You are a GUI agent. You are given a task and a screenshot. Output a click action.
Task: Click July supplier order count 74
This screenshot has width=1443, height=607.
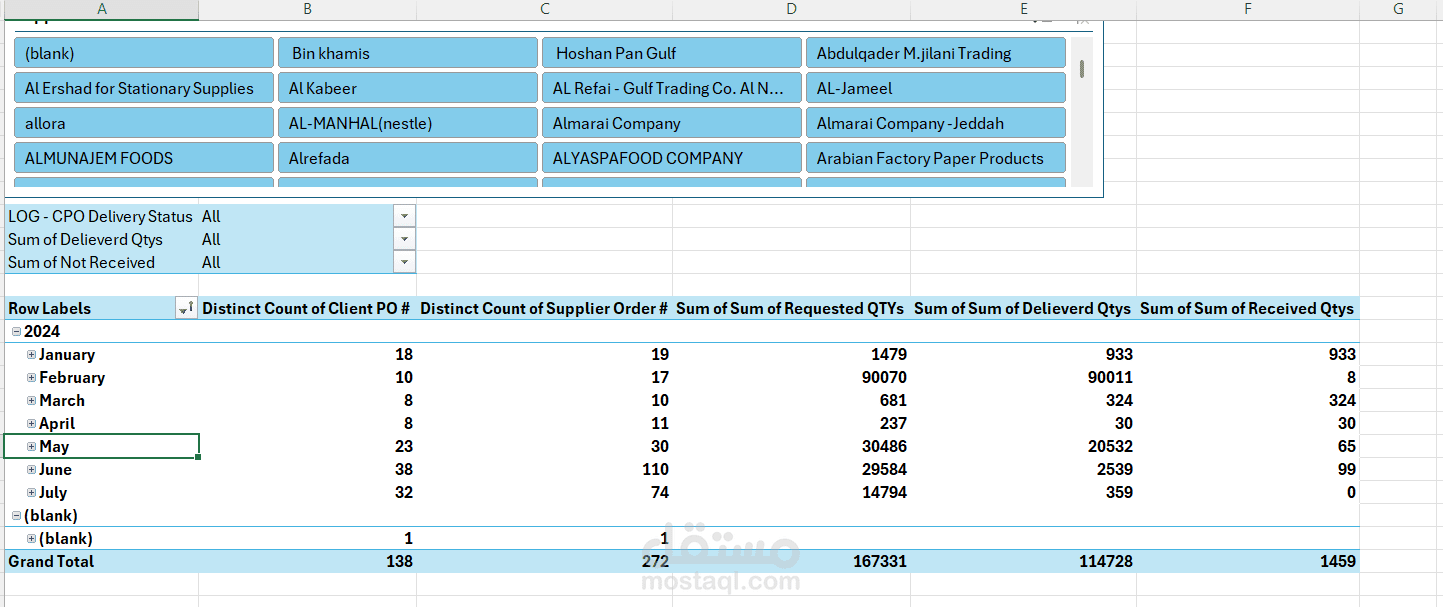pyautogui.click(x=659, y=493)
